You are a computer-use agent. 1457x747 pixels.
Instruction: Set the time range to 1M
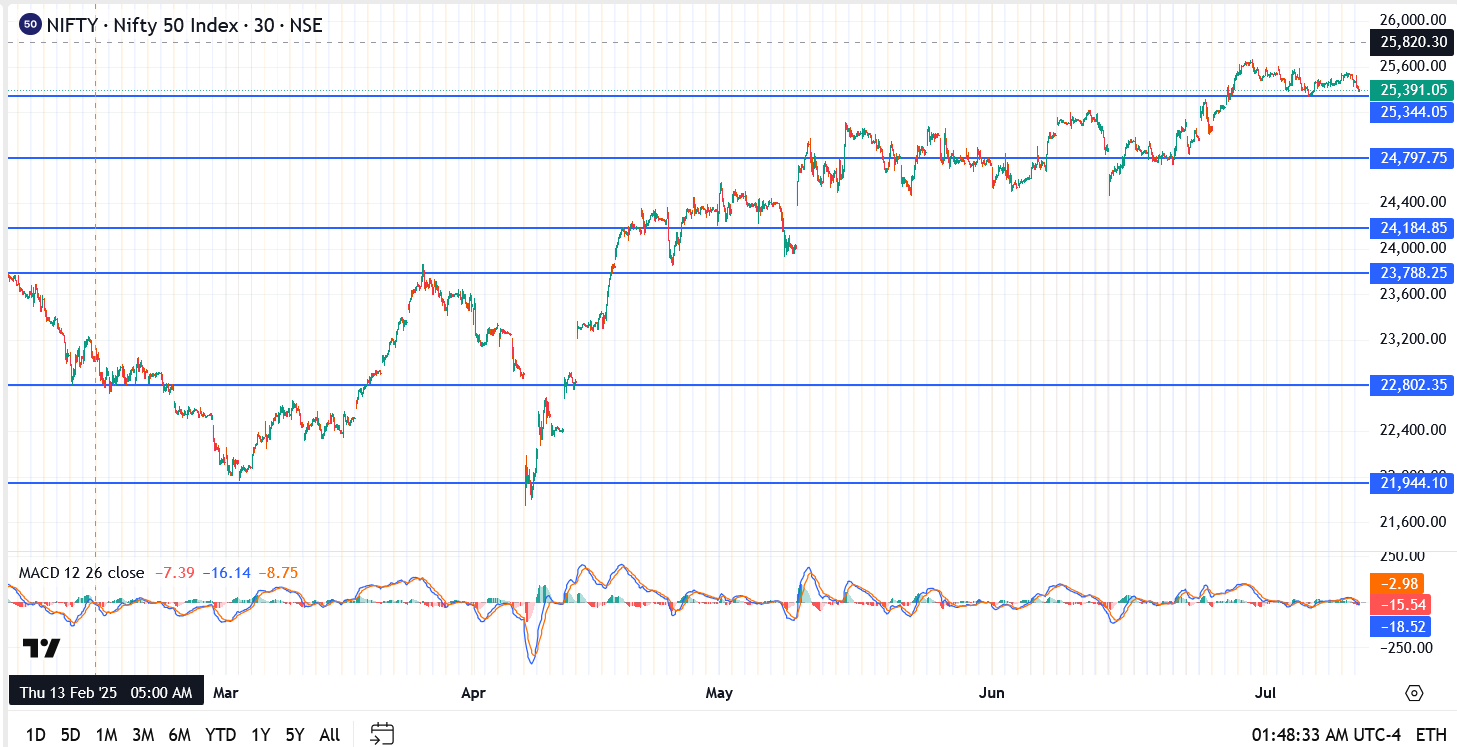pyautogui.click(x=106, y=735)
